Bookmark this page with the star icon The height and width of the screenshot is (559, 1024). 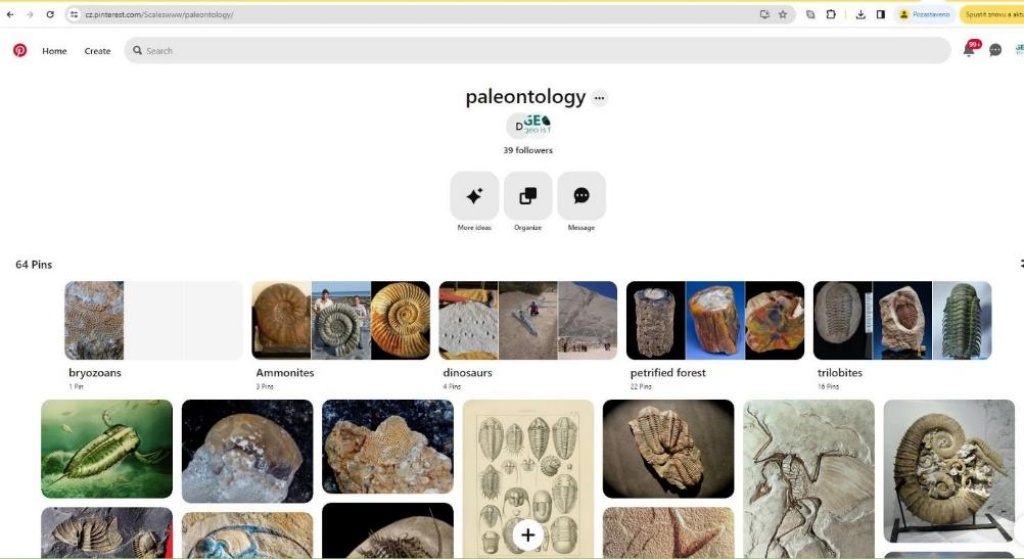782,14
